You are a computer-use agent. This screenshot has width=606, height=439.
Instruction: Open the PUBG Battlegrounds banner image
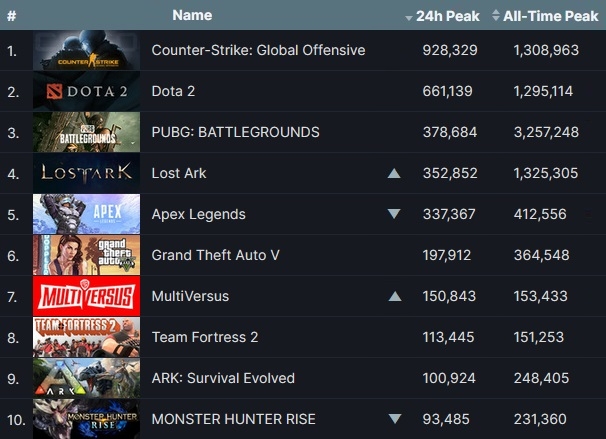pyautogui.click(x=87, y=132)
